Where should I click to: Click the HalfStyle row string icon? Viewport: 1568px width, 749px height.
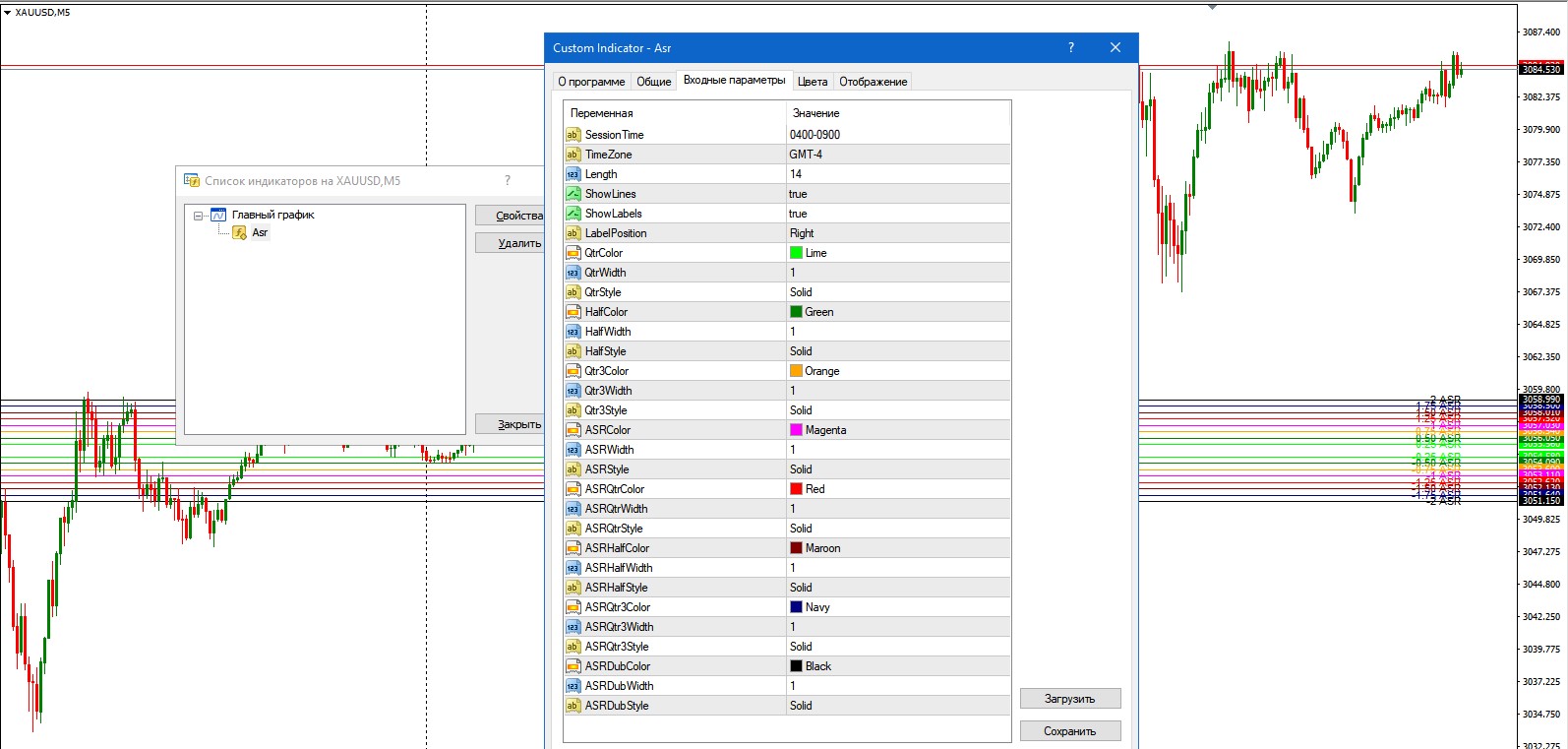click(573, 351)
